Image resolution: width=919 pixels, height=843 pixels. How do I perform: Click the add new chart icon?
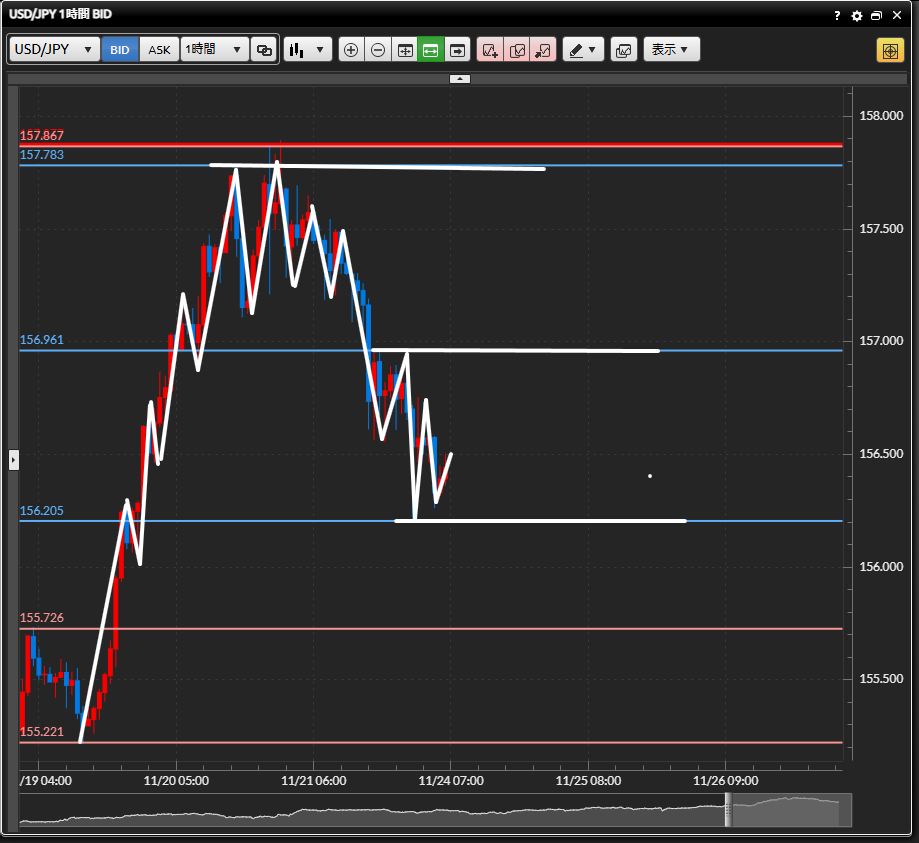(490, 50)
